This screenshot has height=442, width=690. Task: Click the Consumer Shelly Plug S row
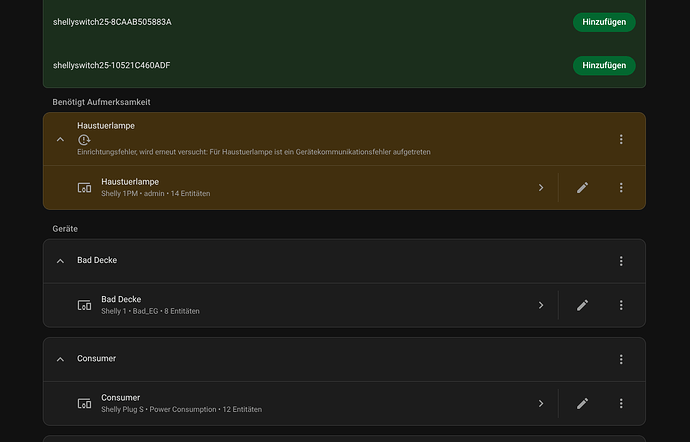tap(300, 403)
